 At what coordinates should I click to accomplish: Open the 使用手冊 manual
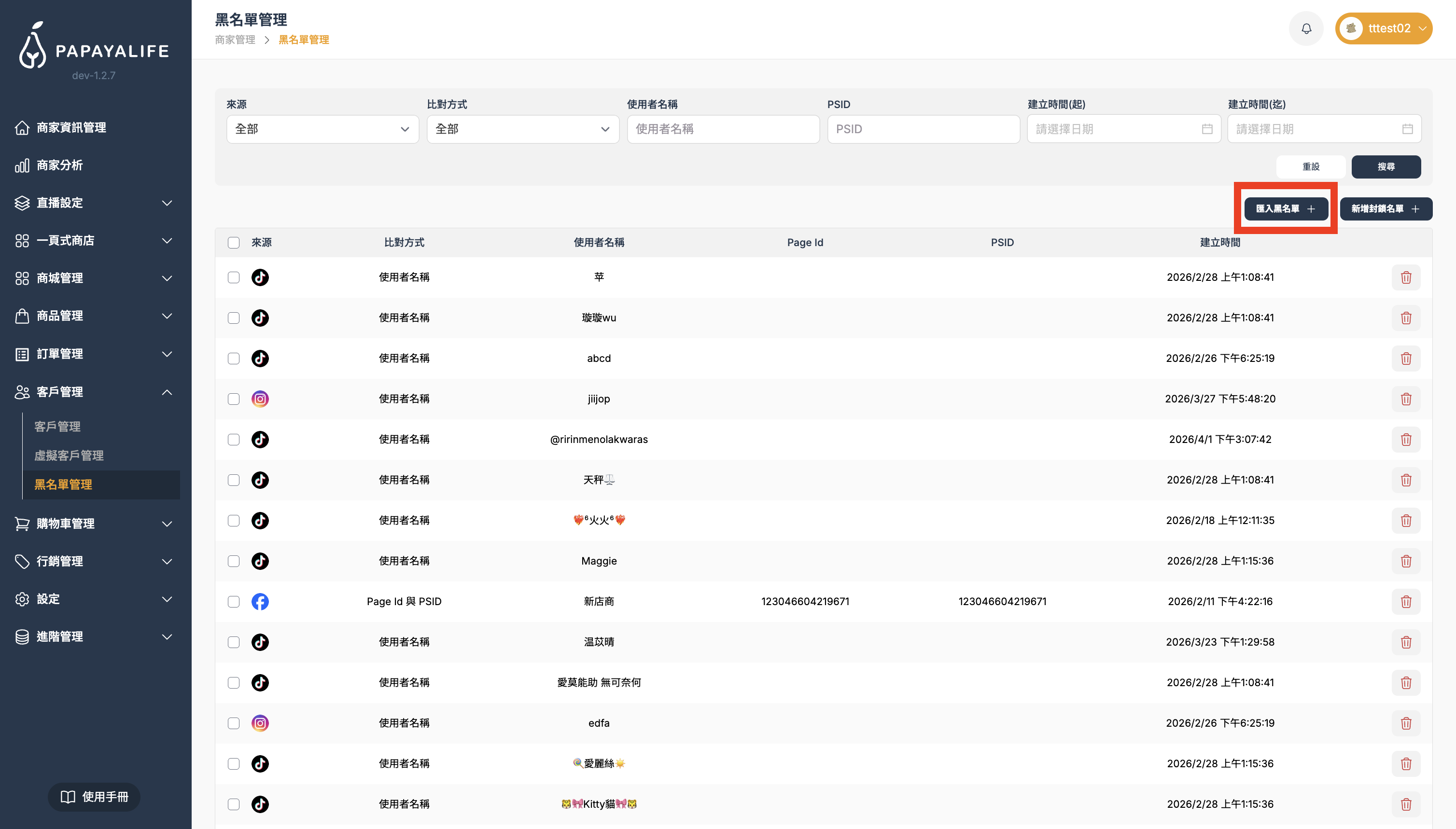[x=94, y=797]
